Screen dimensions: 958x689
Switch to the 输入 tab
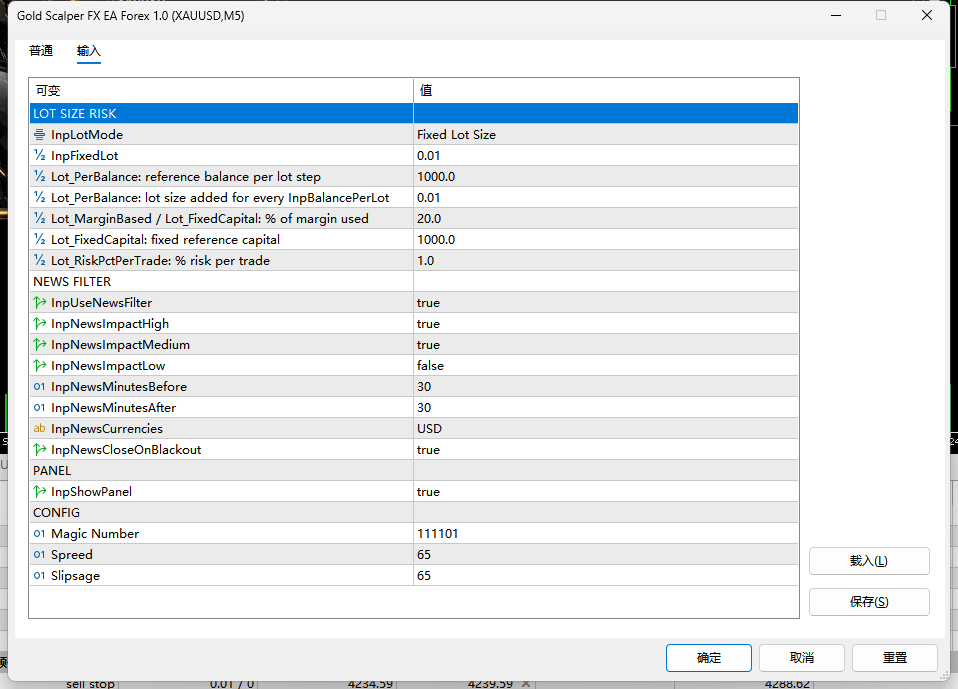[x=89, y=51]
